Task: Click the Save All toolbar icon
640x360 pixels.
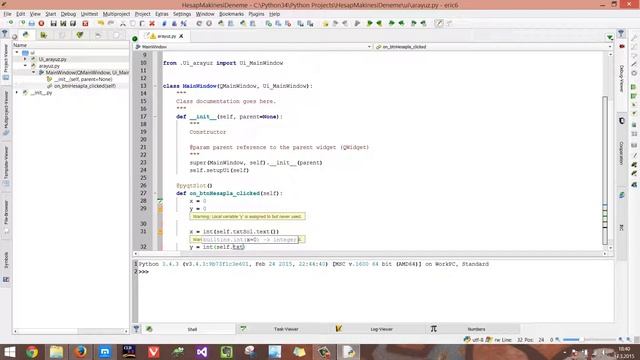Action: [x=73, y=23]
